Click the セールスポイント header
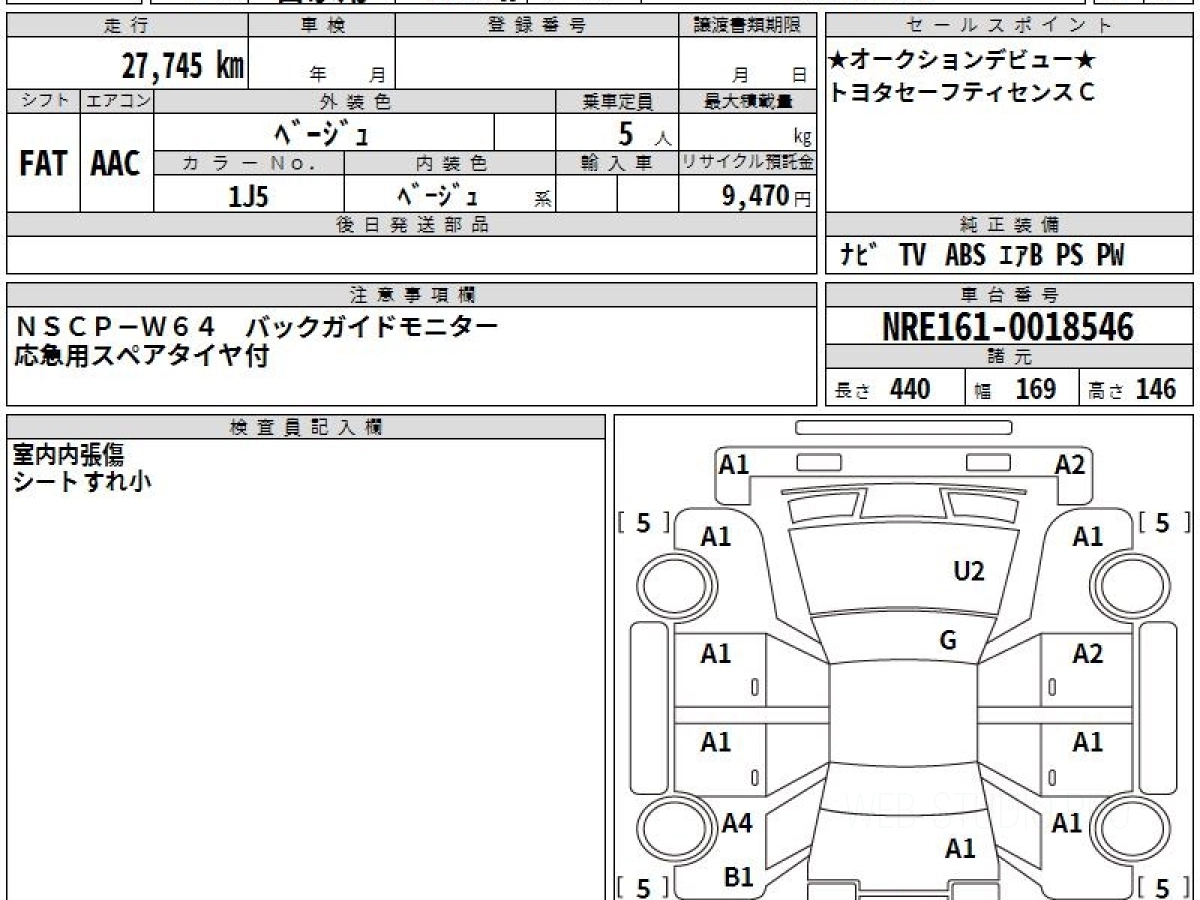Viewport: 1200px width, 900px height. 1010,26
